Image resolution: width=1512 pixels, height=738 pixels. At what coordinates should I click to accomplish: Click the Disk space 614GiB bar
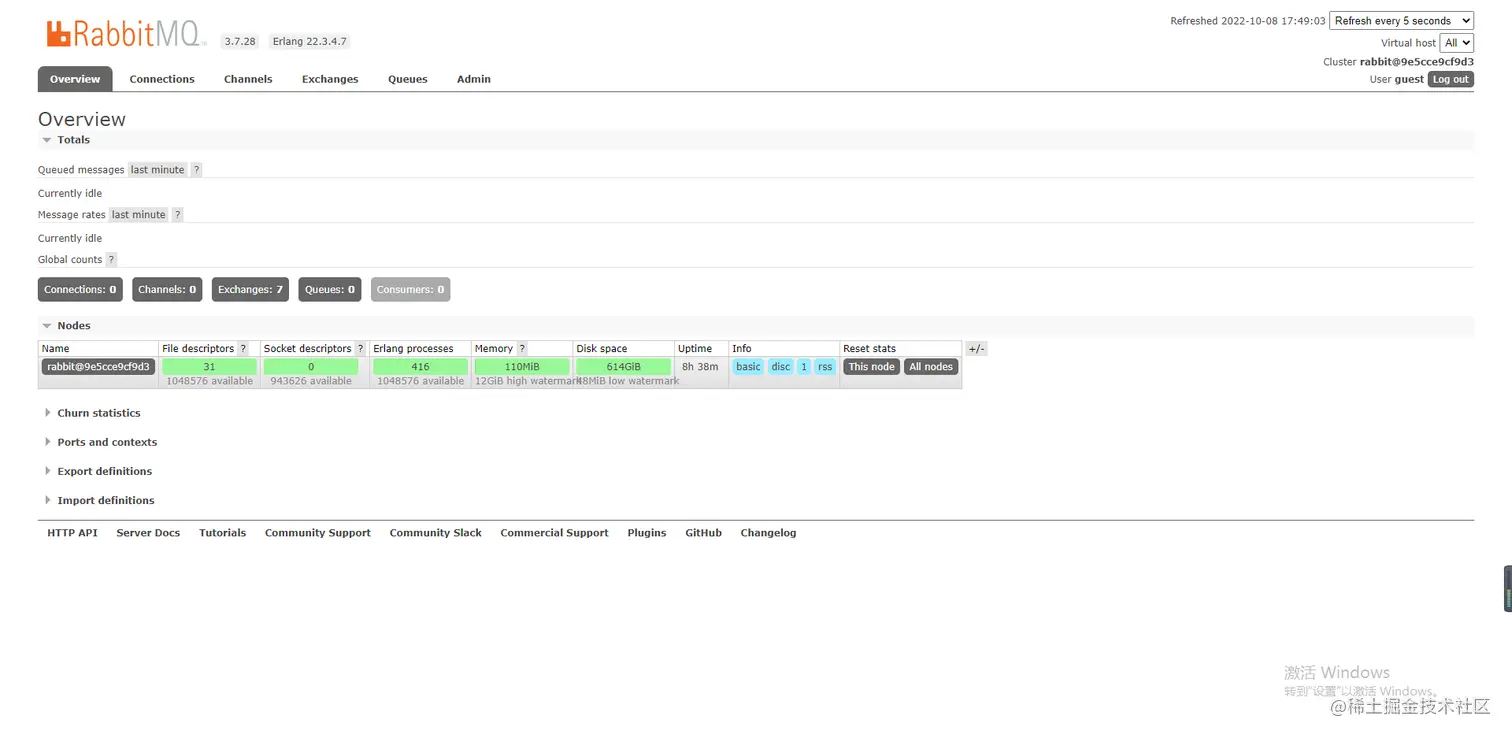click(x=623, y=367)
